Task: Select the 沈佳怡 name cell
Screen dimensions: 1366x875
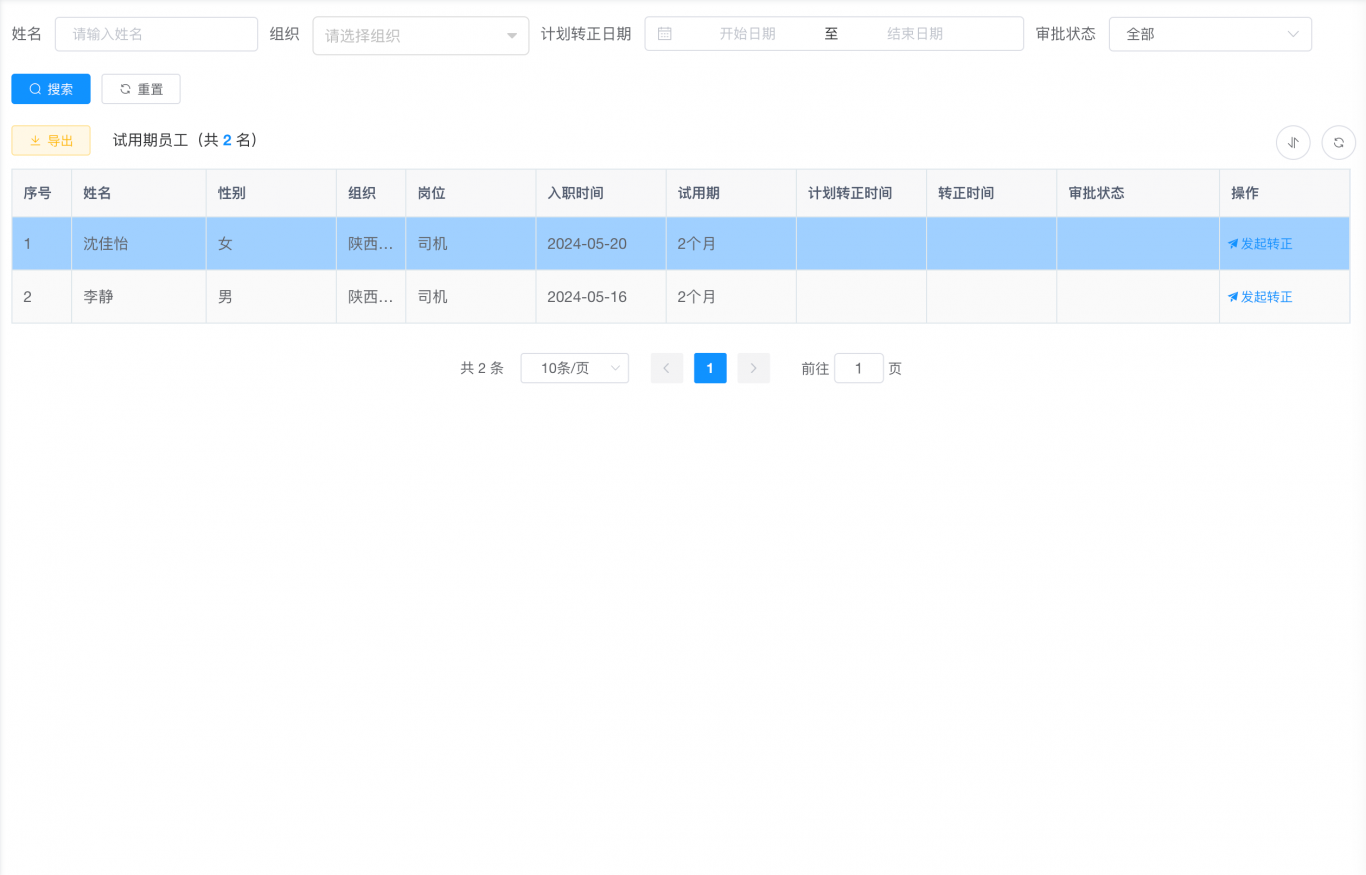Action: point(139,243)
